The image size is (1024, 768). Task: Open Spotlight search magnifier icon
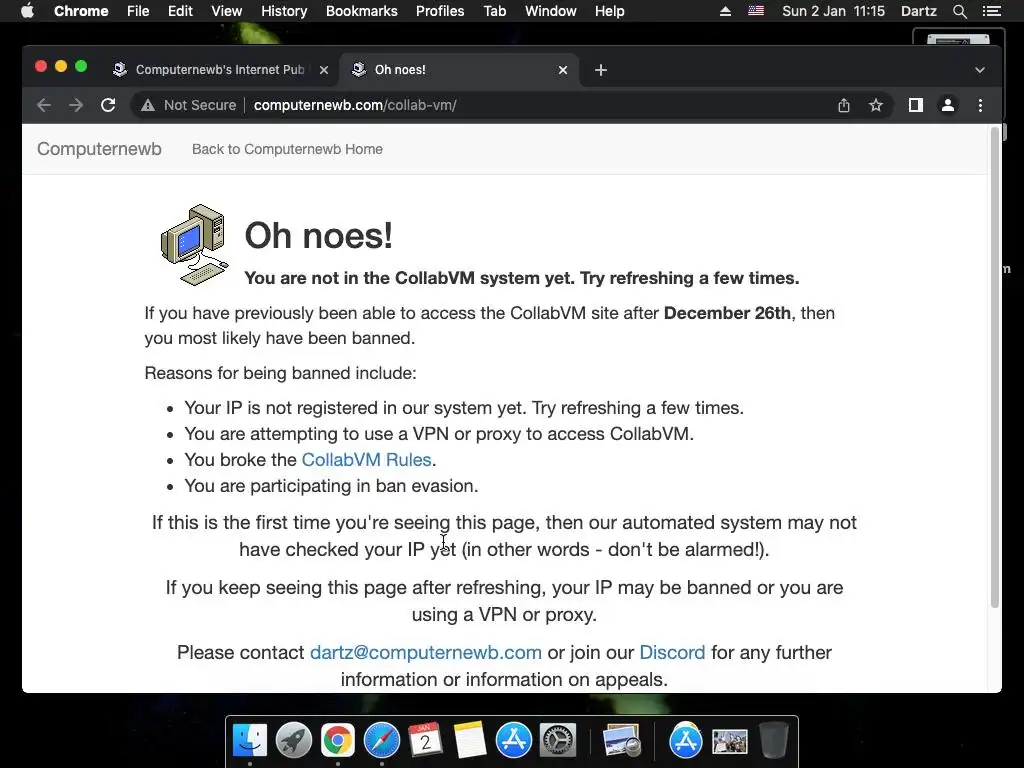[959, 11]
